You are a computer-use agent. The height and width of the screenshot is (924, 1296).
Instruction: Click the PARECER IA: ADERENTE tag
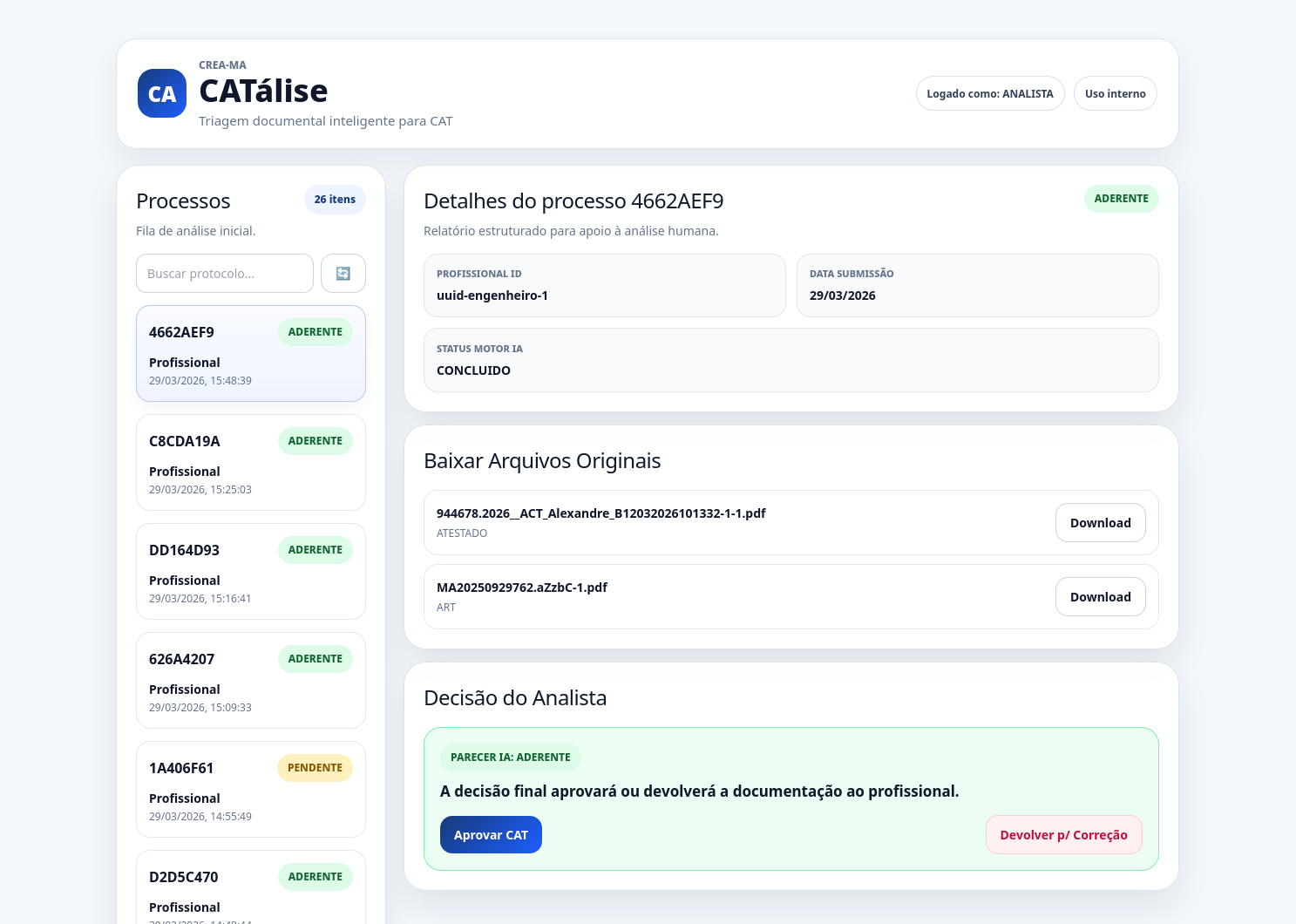click(x=510, y=758)
